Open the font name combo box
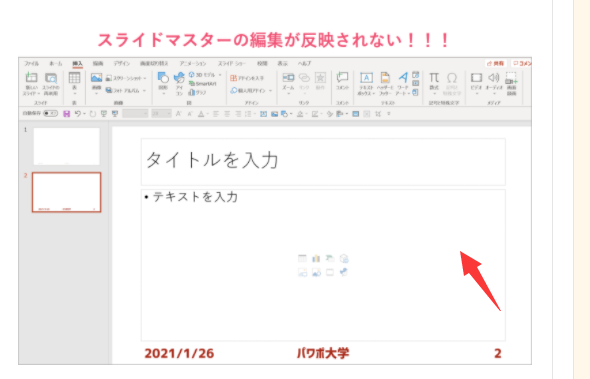Screen dimensions: 590x379 click(x=135, y=113)
